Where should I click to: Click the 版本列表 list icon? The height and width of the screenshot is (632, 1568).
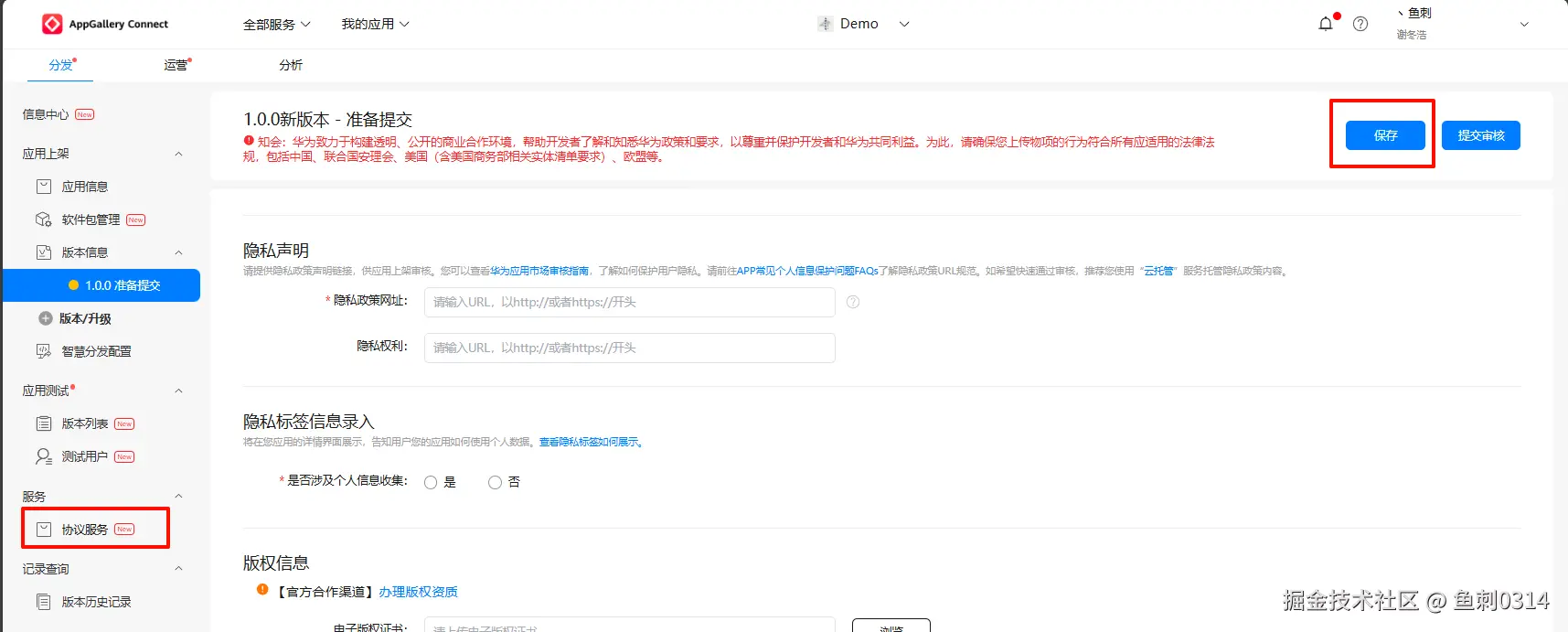pyautogui.click(x=43, y=423)
